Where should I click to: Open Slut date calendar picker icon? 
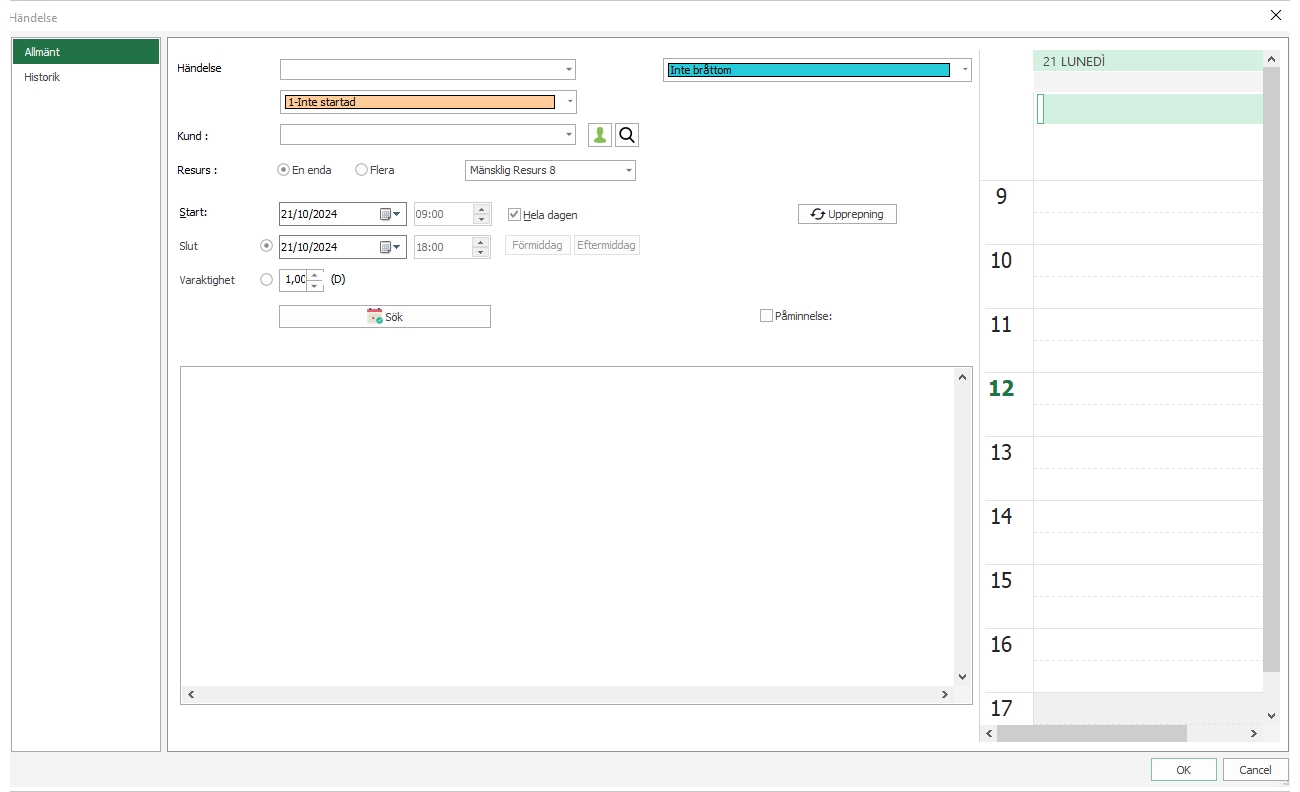coord(390,247)
